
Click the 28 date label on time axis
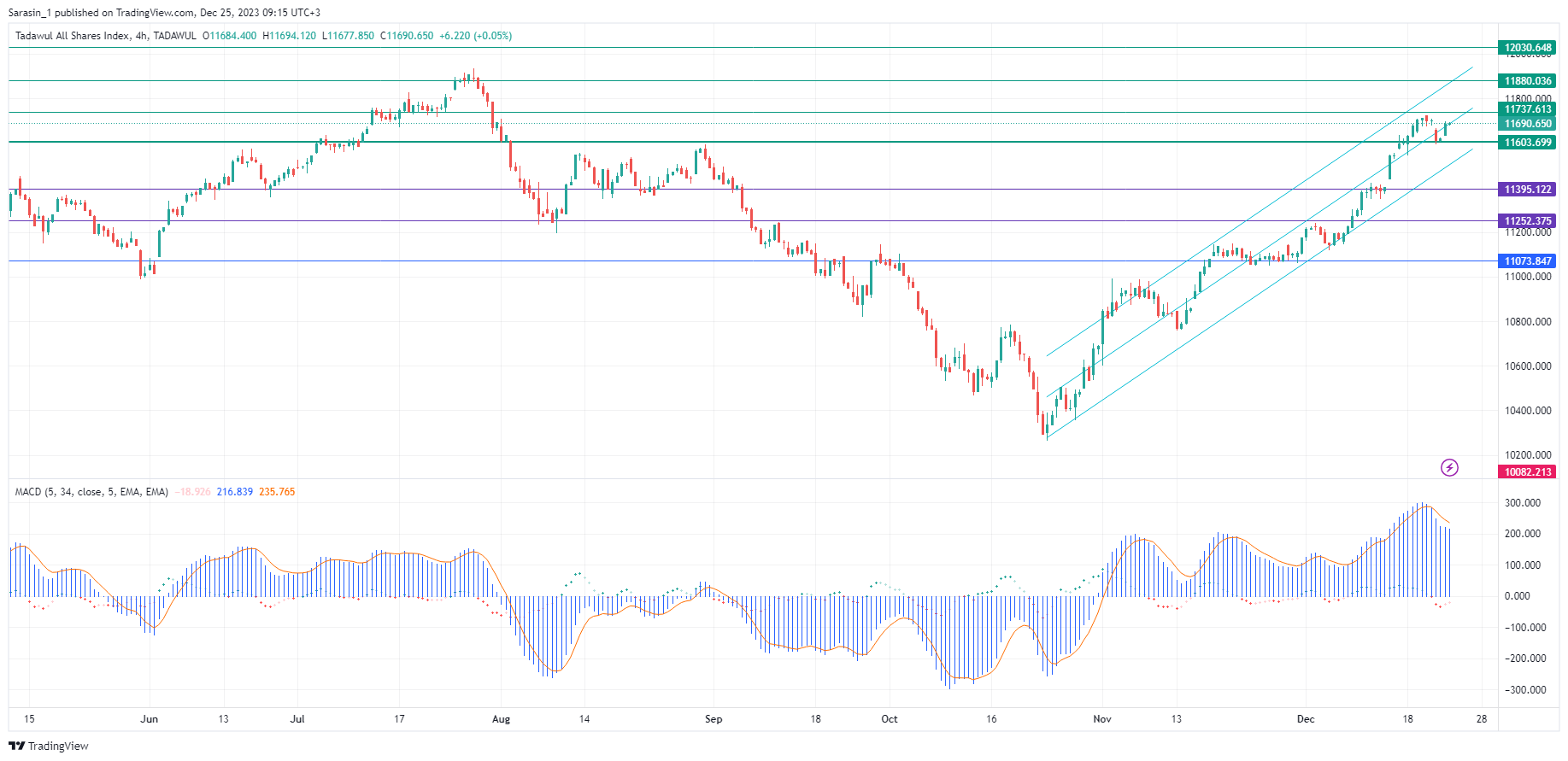(1482, 719)
